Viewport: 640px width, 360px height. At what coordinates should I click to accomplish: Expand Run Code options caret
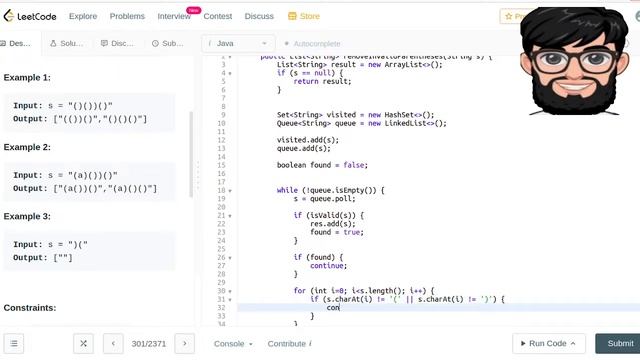[573, 344]
